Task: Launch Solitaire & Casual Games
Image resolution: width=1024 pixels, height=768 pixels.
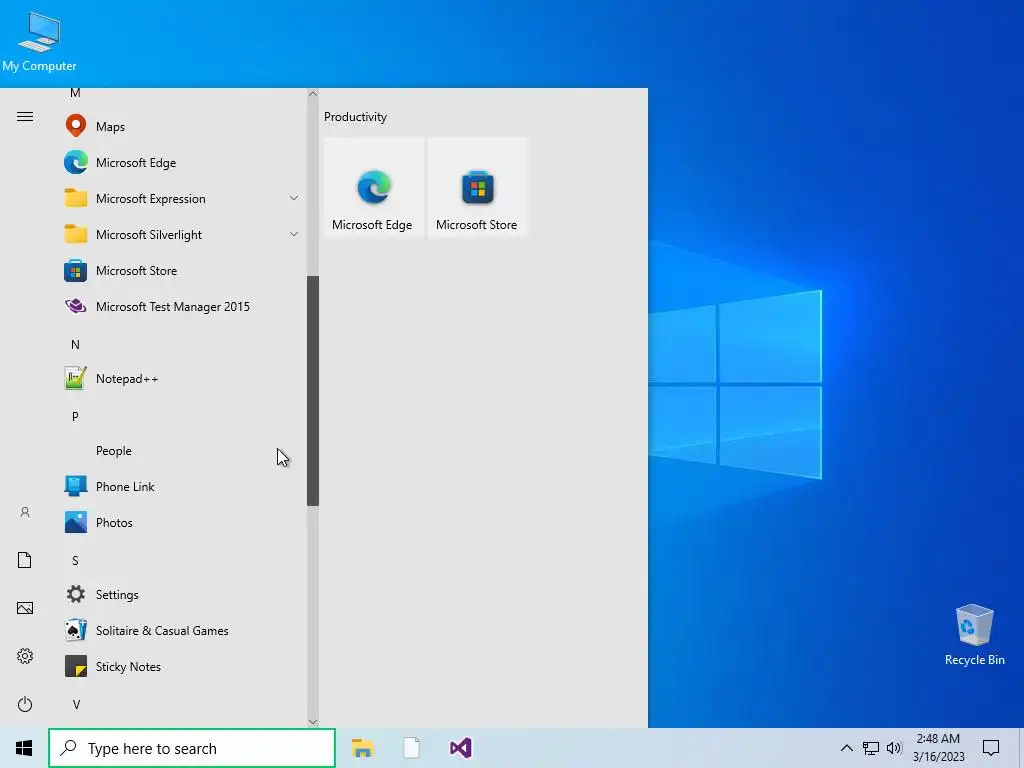Action: point(182,630)
